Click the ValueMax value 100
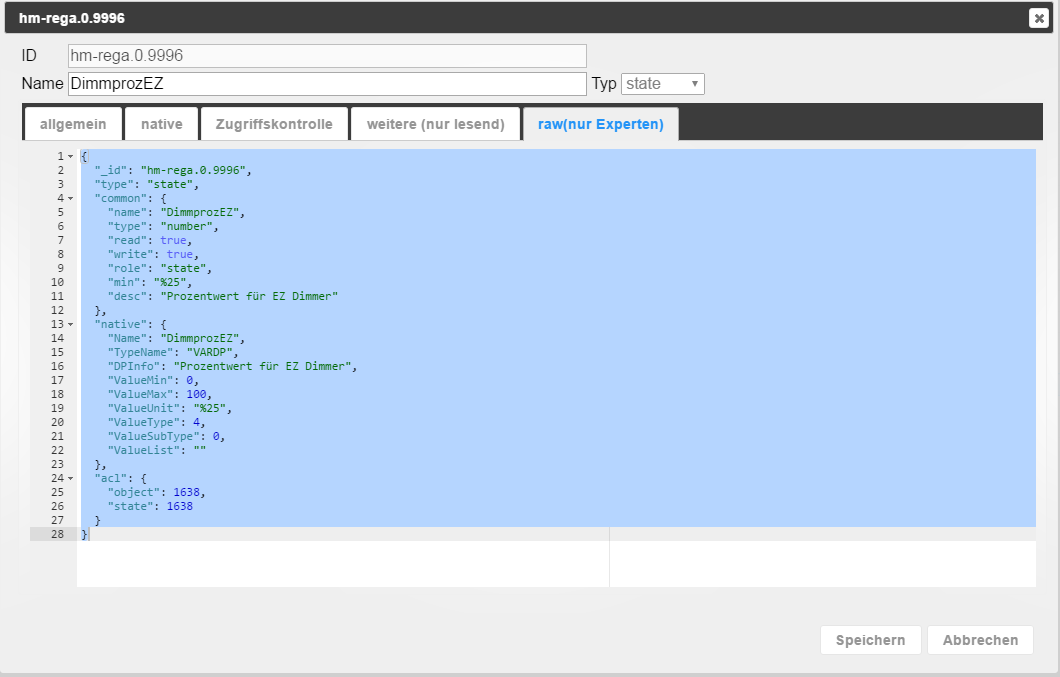The height and width of the screenshot is (677, 1060). coord(197,395)
